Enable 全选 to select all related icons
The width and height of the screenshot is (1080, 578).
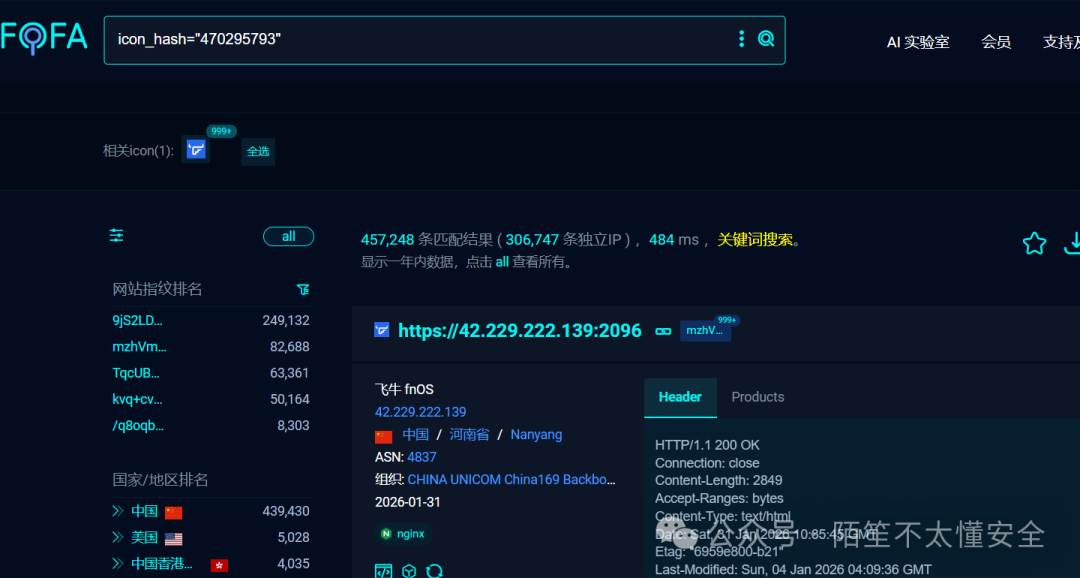tap(257, 151)
